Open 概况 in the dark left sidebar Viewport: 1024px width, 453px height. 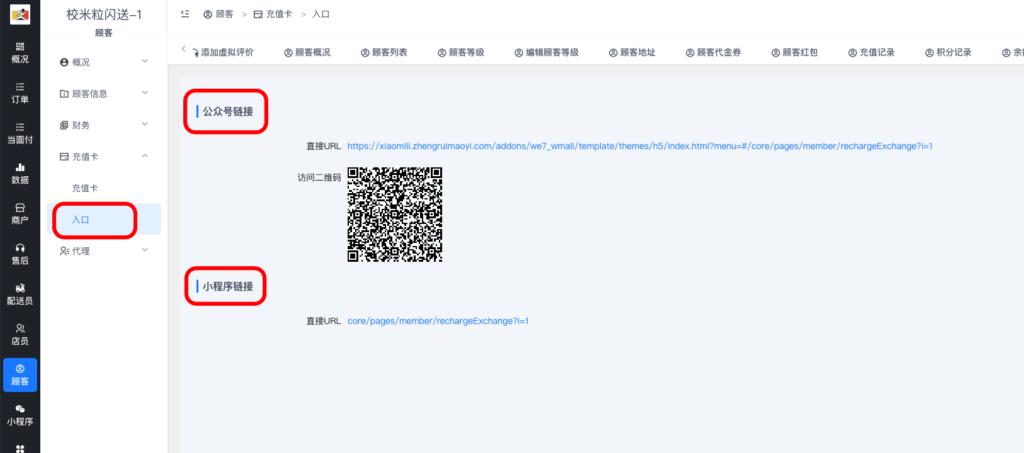point(20,52)
